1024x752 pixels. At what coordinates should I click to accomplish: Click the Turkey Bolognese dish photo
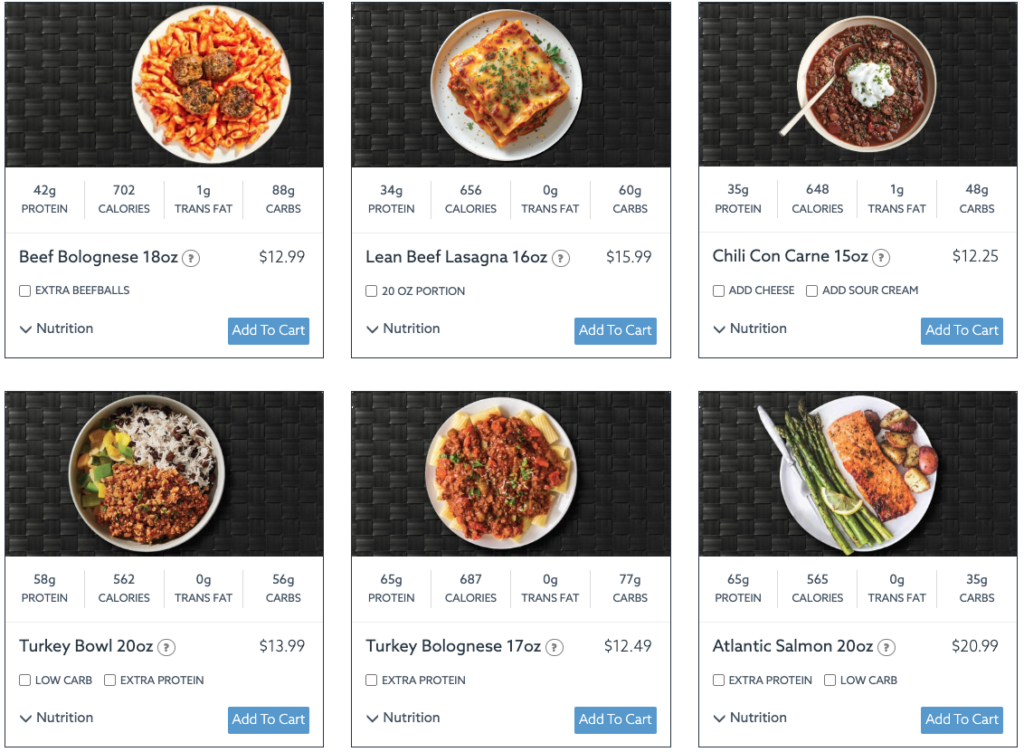click(x=511, y=473)
